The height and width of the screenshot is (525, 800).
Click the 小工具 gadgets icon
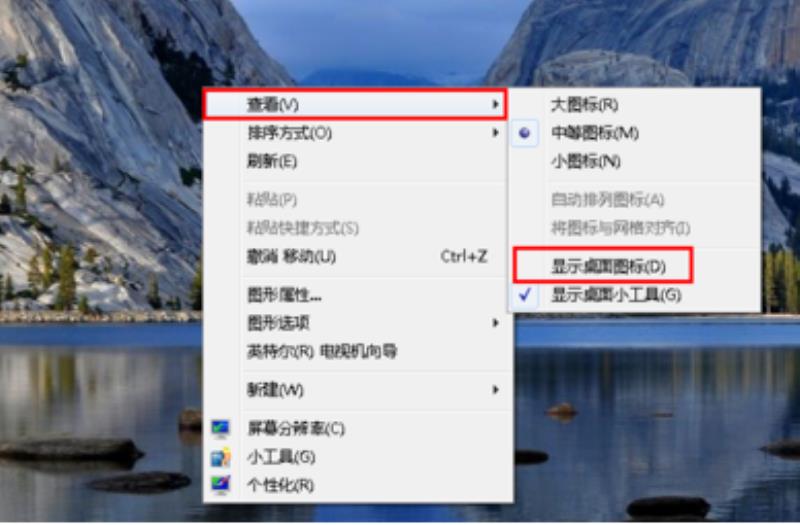click(220, 457)
